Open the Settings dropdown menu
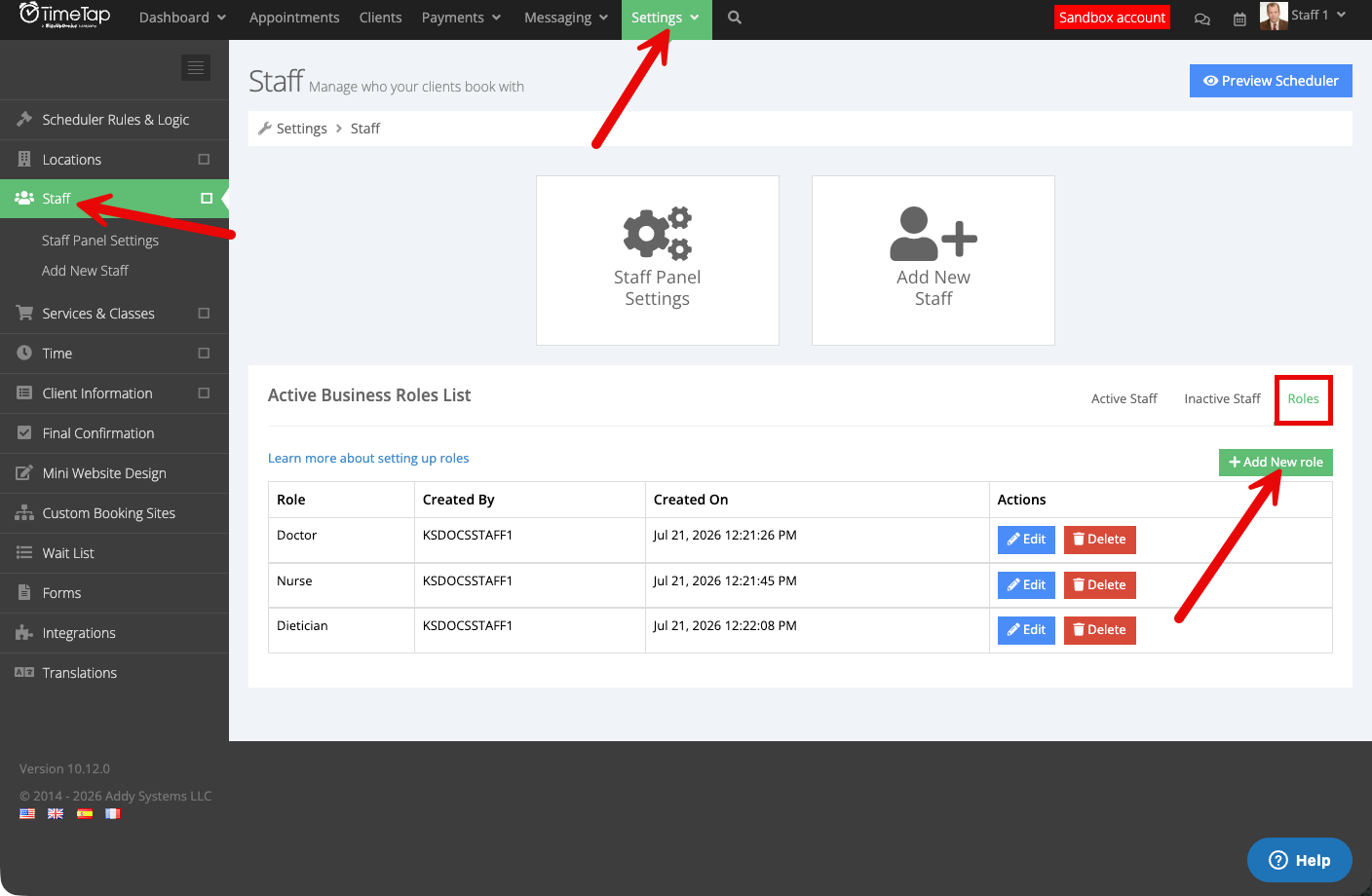 pos(667,18)
